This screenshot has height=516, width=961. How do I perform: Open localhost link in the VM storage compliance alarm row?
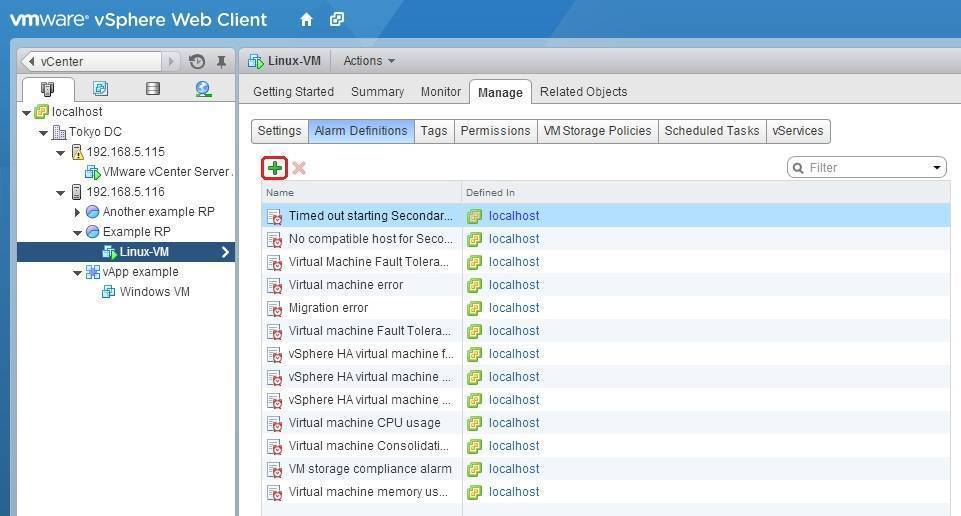tap(514, 469)
